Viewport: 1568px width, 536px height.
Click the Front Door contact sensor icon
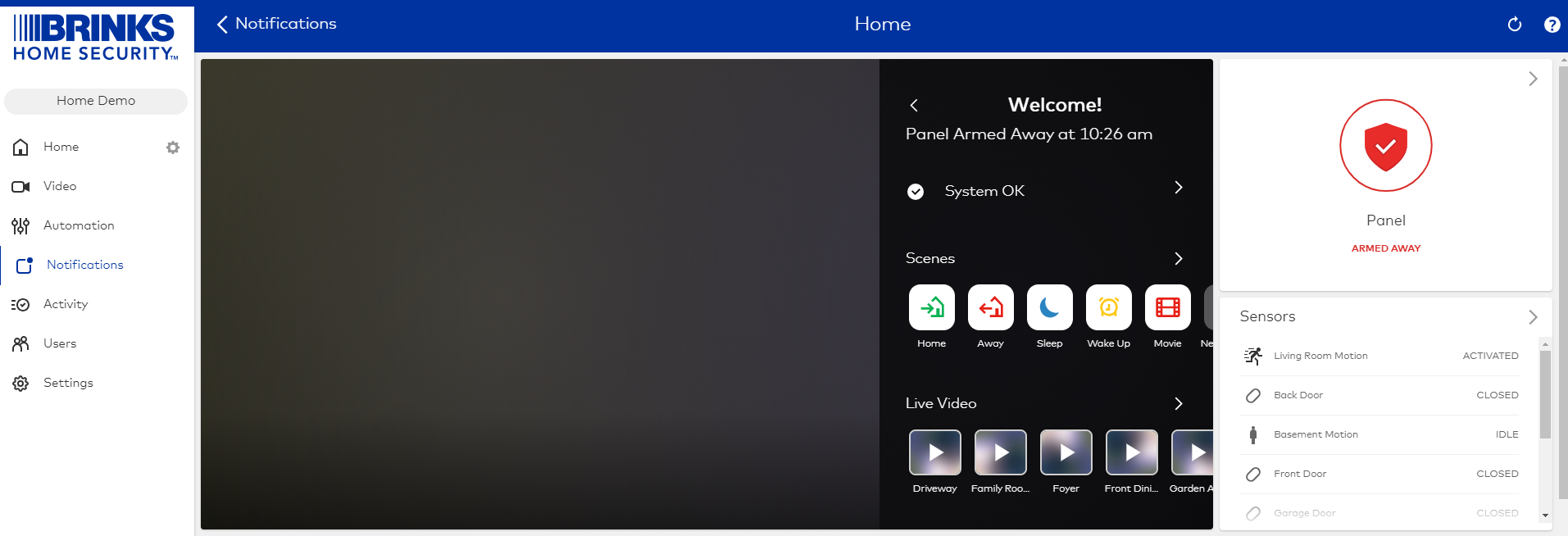coord(1253,475)
